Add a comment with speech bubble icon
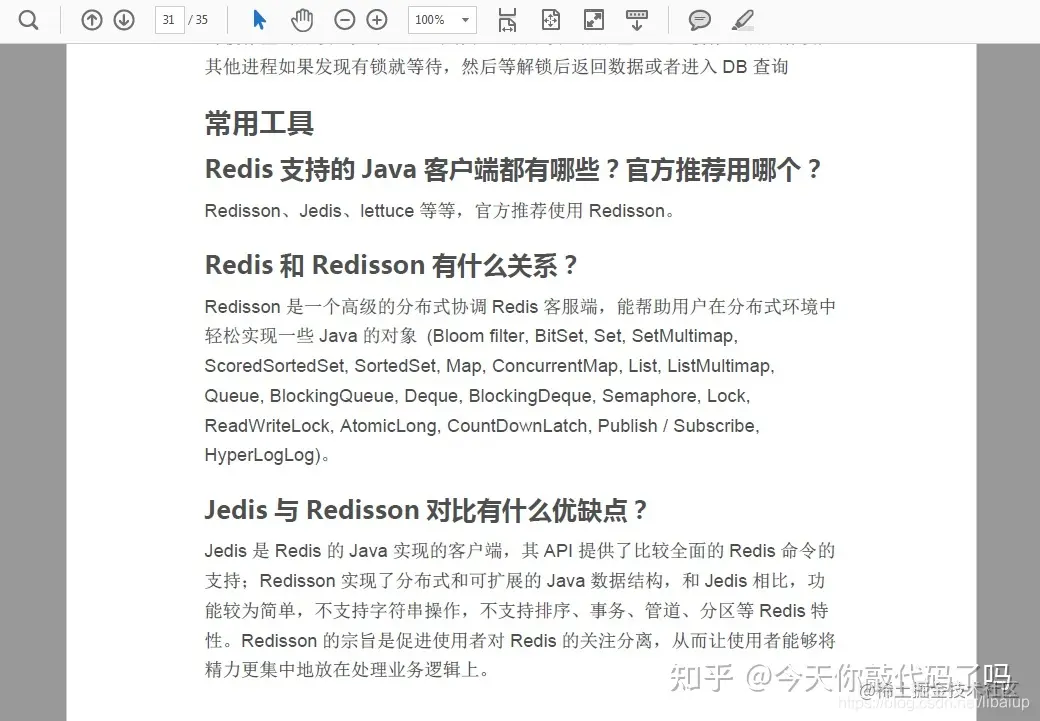Image resolution: width=1040 pixels, height=721 pixels. pyautogui.click(x=700, y=21)
